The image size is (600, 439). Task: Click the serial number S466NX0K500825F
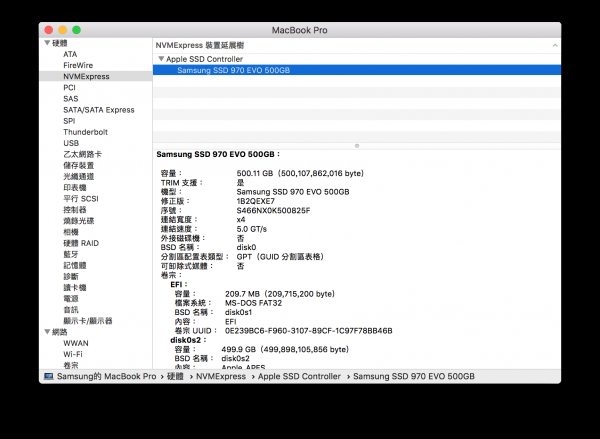click(x=273, y=210)
